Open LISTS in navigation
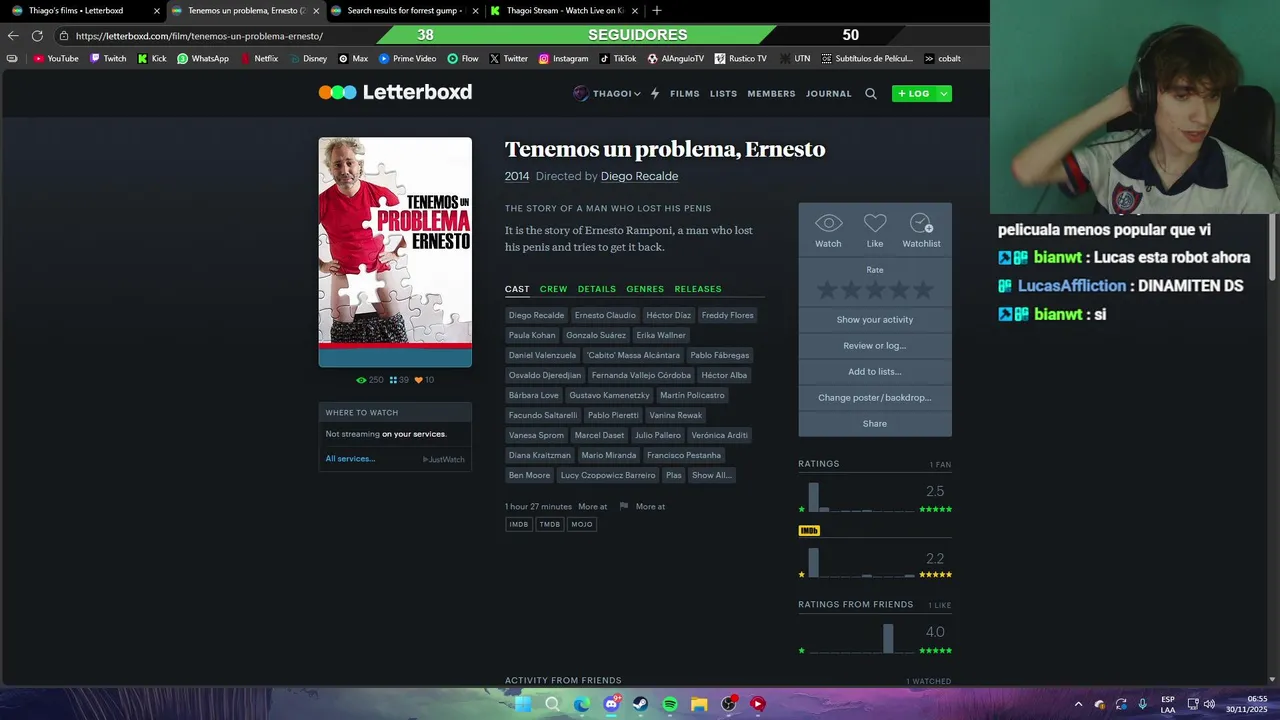This screenshot has height=720, width=1280. tap(723, 93)
